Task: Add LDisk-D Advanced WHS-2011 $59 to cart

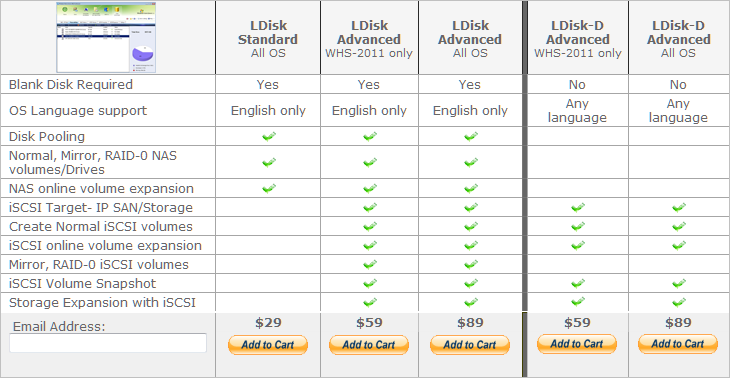Action: pyautogui.click(x=577, y=344)
